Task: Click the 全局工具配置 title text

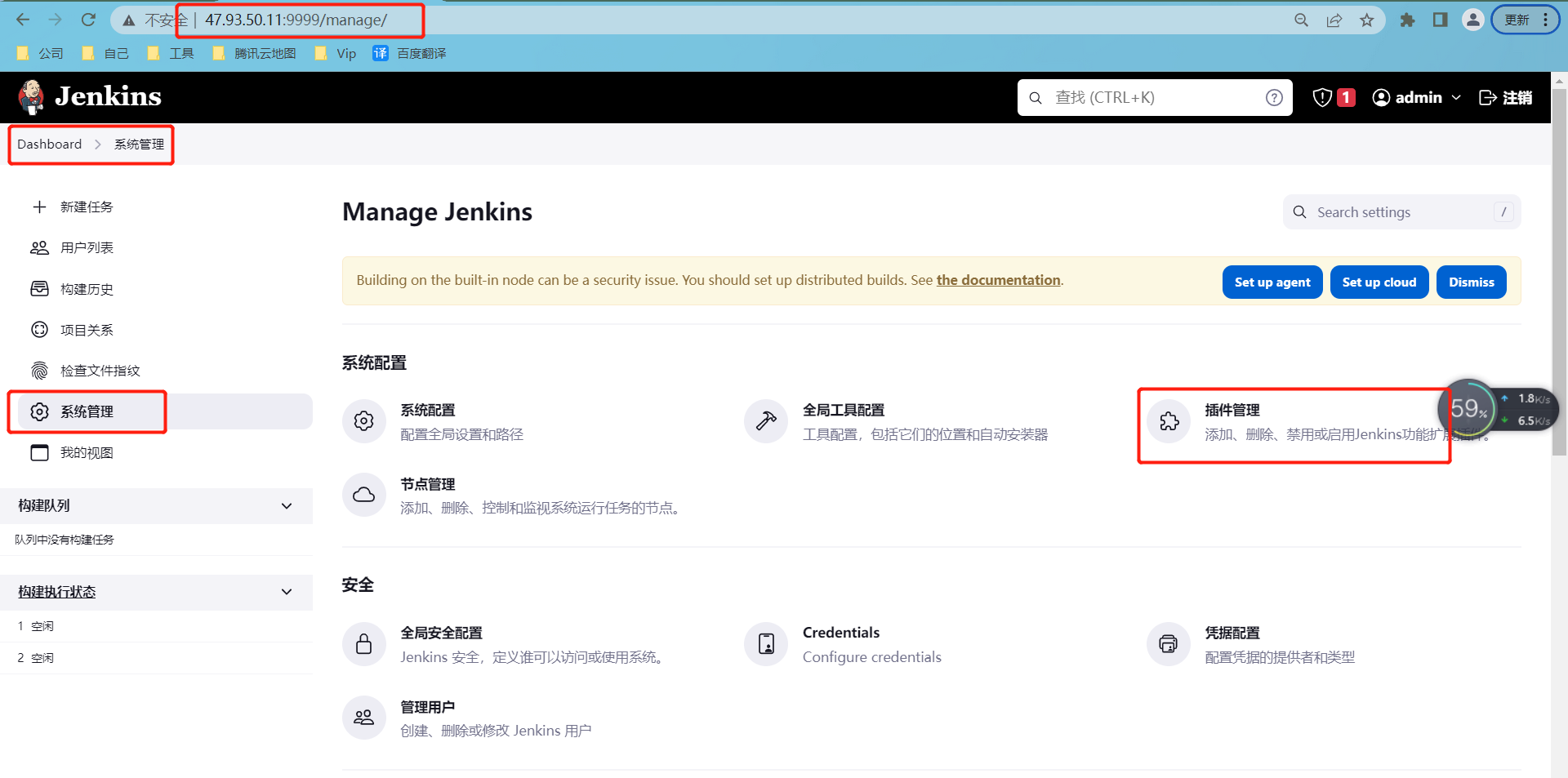Action: coord(843,411)
